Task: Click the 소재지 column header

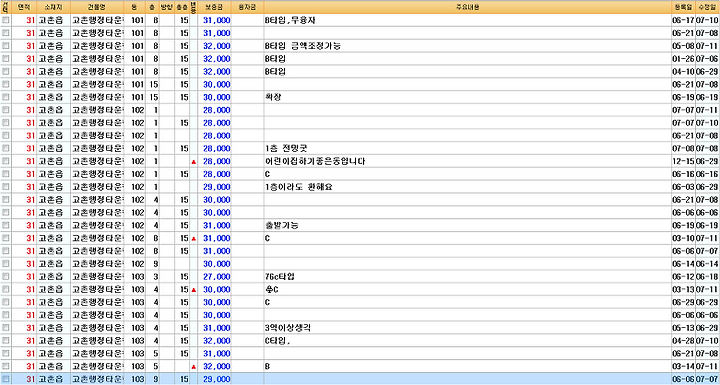Action: tap(53, 7)
